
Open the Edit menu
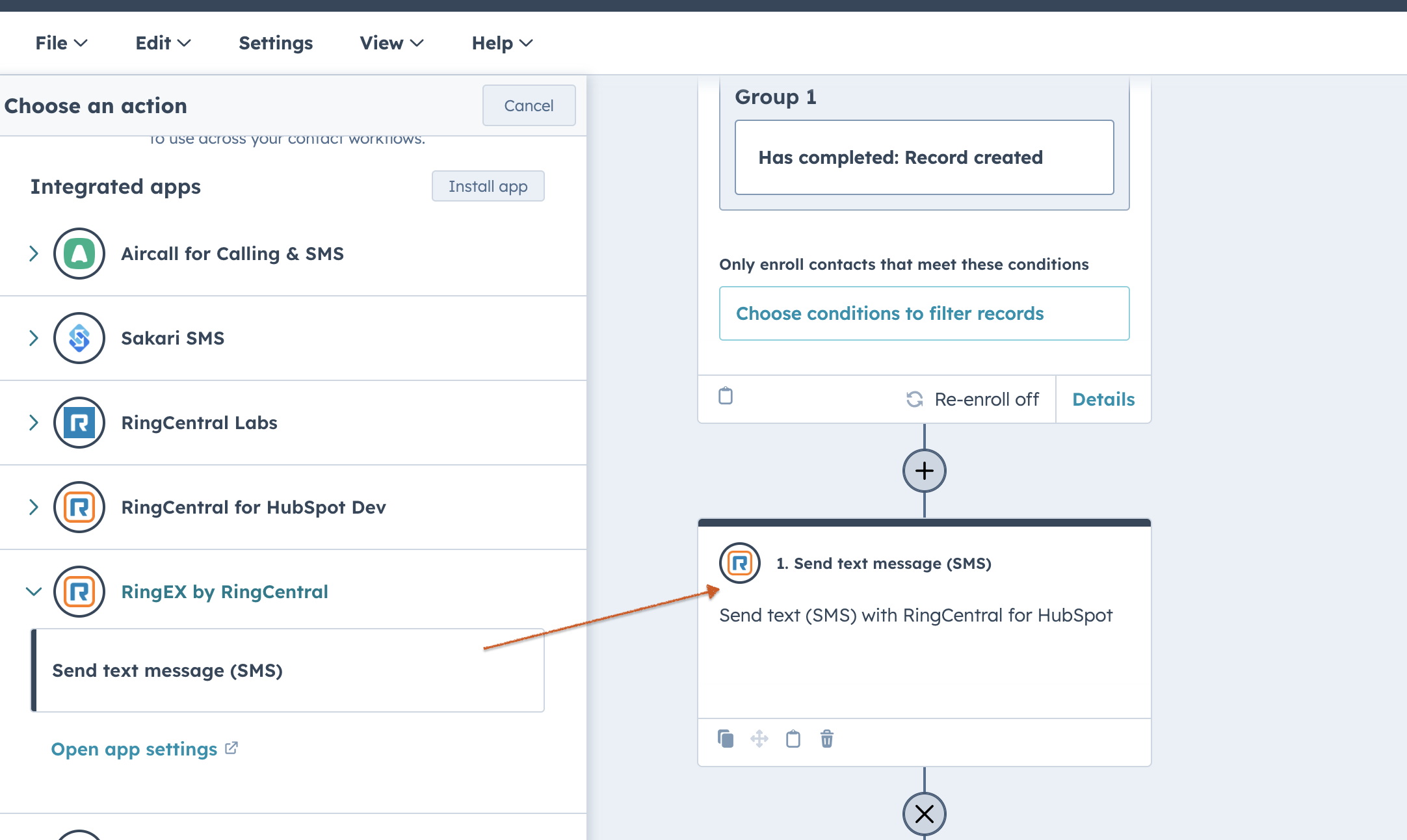(163, 43)
